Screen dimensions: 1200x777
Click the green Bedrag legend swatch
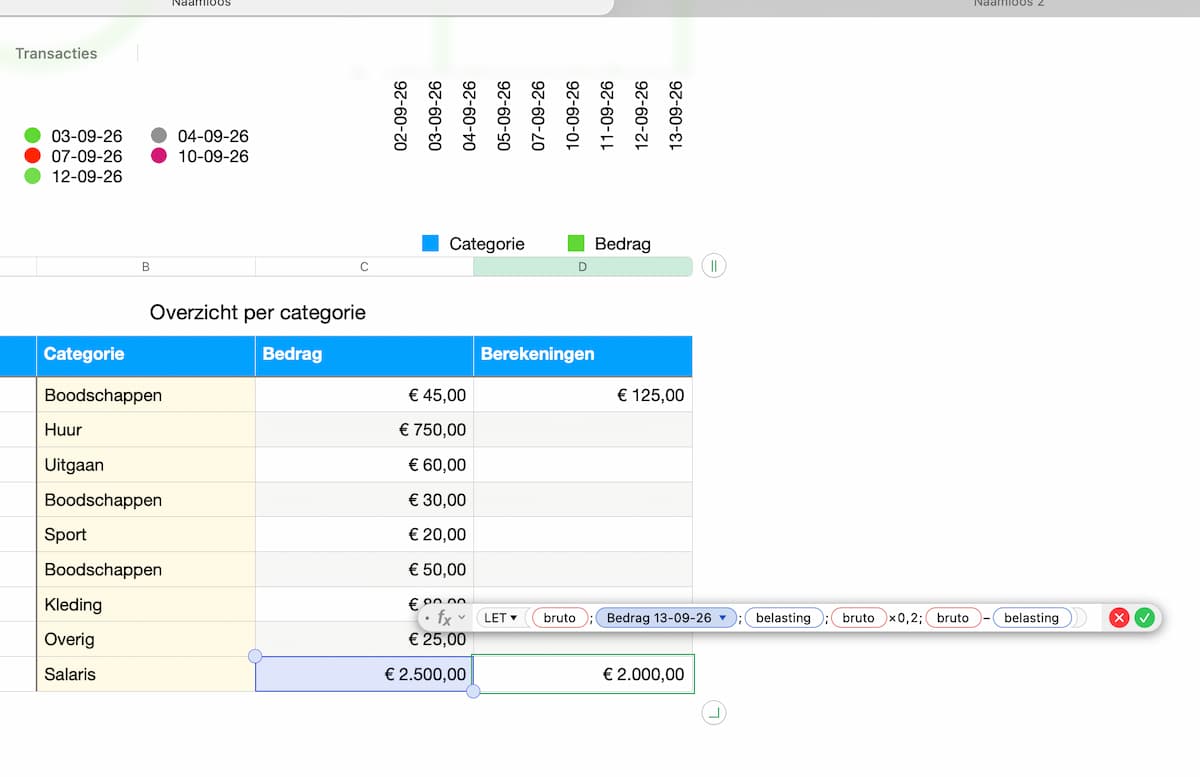click(x=576, y=243)
